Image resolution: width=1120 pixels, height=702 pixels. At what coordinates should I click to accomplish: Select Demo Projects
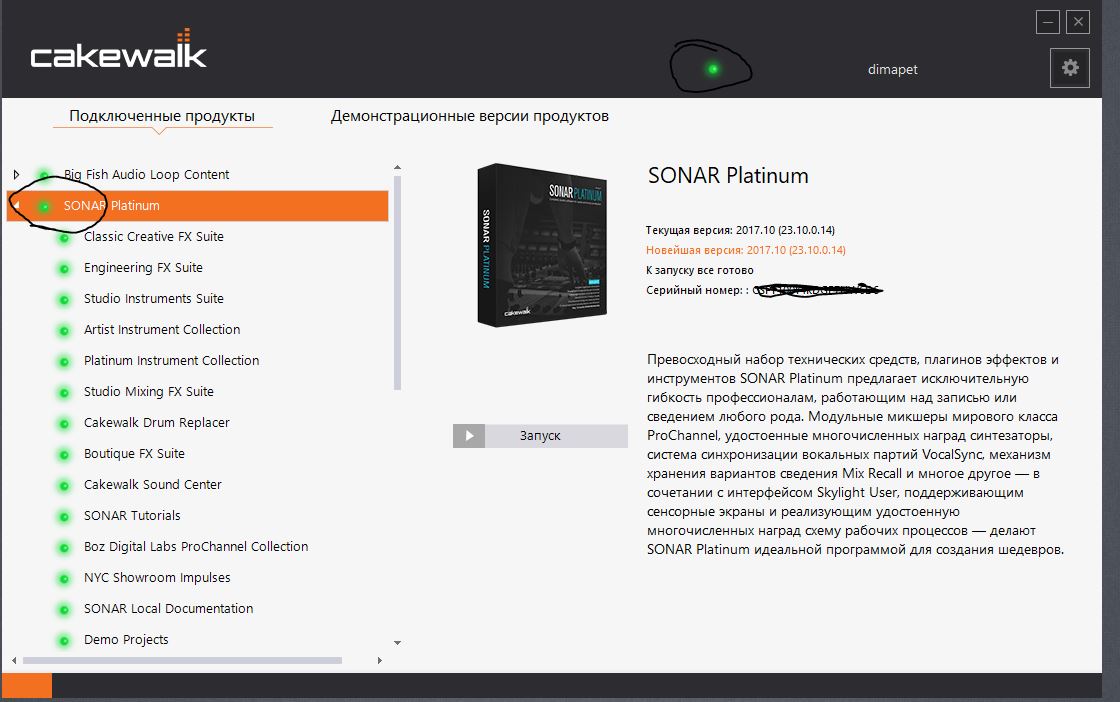pos(126,640)
